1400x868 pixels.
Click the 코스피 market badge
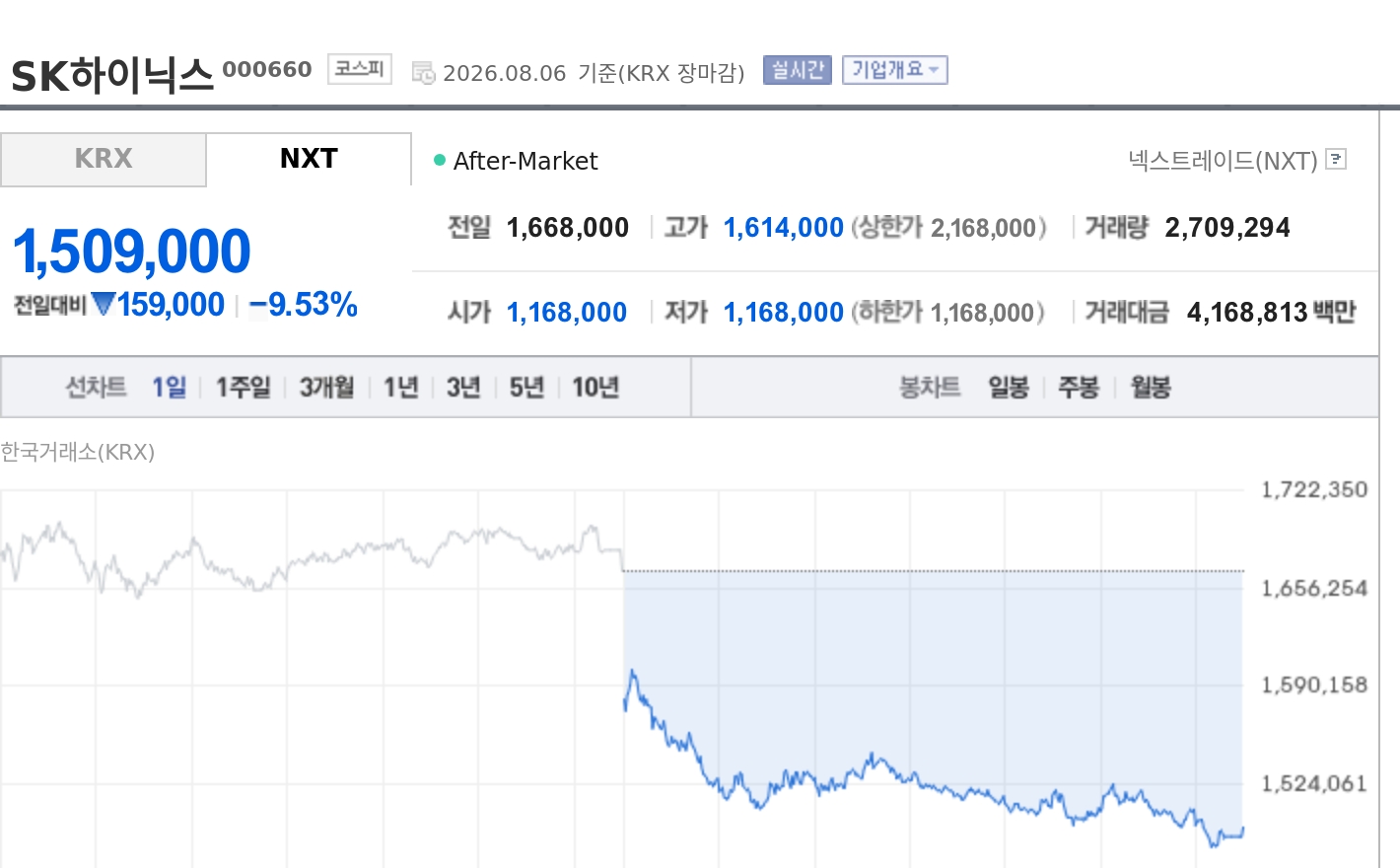(359, 69)
